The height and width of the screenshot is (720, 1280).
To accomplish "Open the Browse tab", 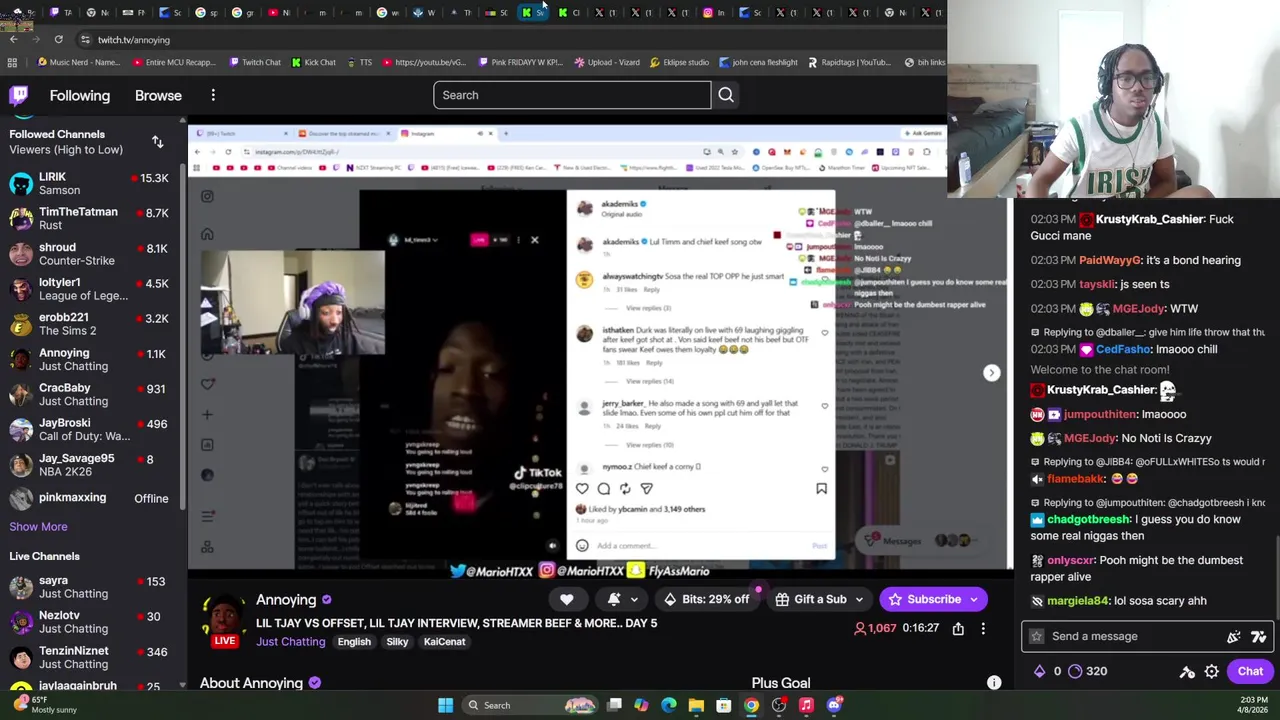I will pos(158,95).
